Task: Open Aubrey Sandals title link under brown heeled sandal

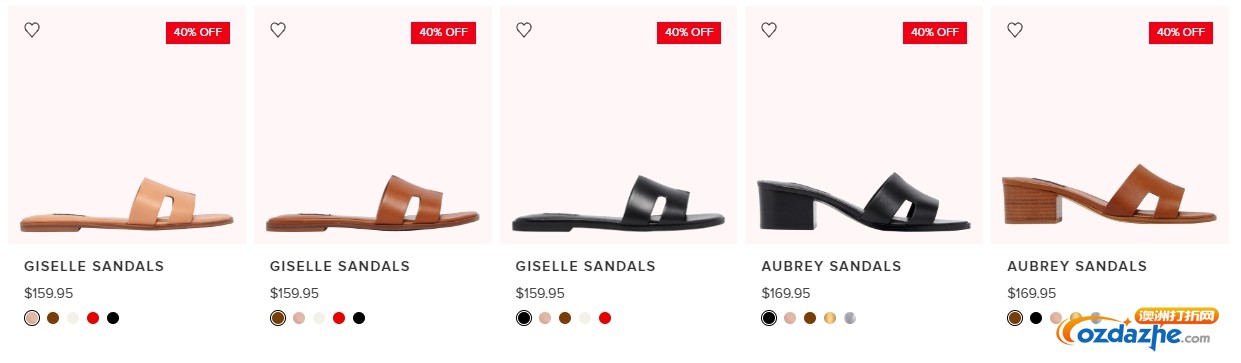Action: (1077, 266)
